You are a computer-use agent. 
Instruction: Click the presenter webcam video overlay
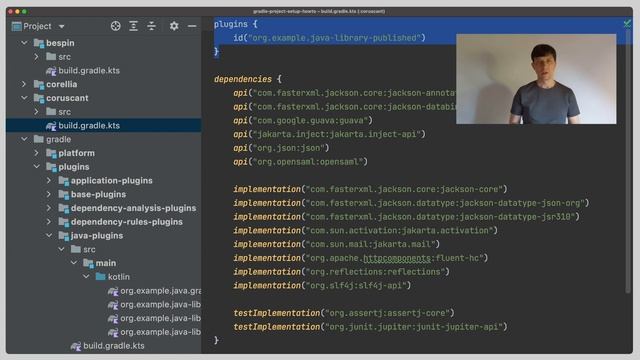click(x=536, y=79)
